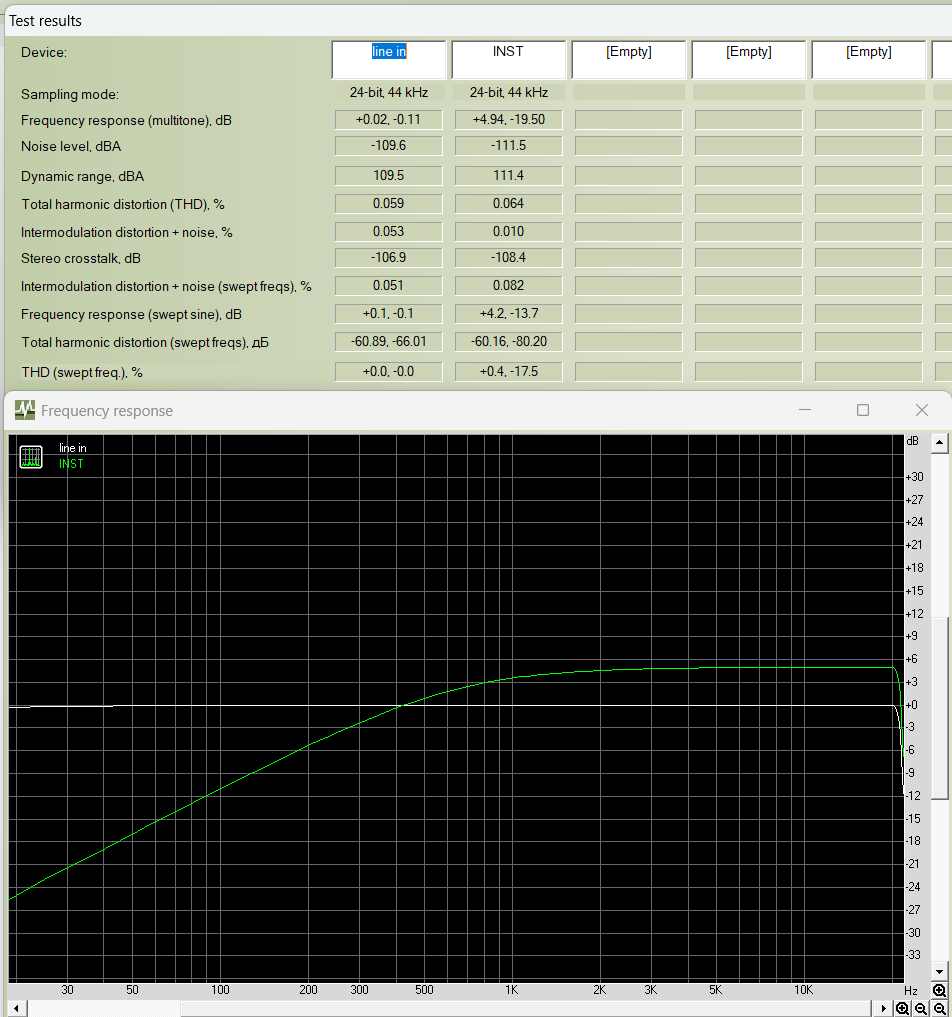
Task: Click the zoom-in magnifier right of Hz label
Action: coord(939,990)
